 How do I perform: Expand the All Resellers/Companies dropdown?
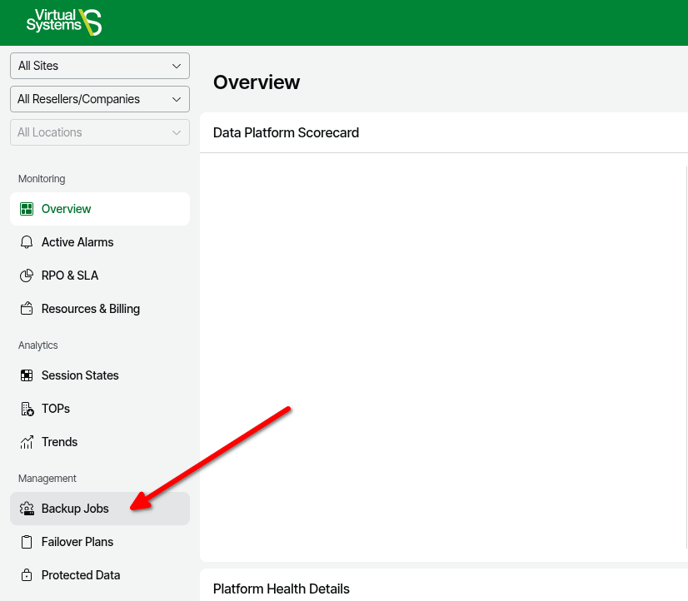pos(100,99)
